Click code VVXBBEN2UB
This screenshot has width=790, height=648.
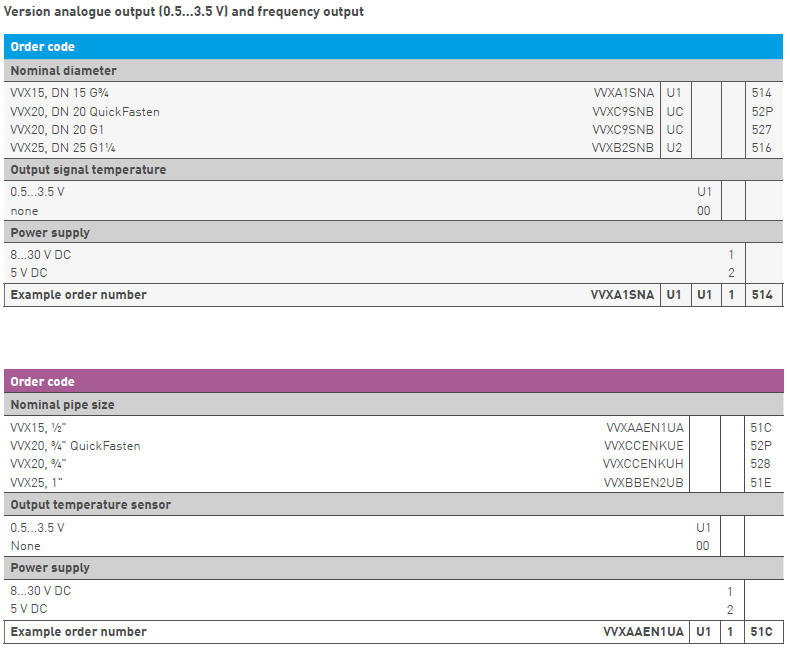point(644,482)
